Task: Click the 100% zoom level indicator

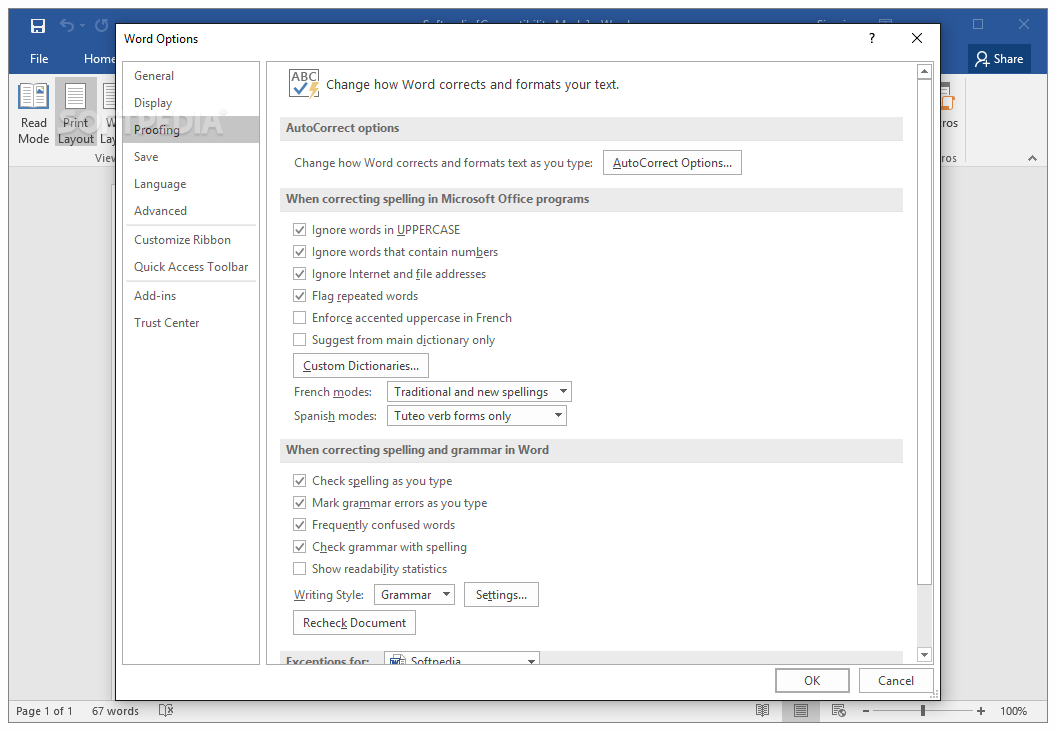Action: click(1013, 711)
